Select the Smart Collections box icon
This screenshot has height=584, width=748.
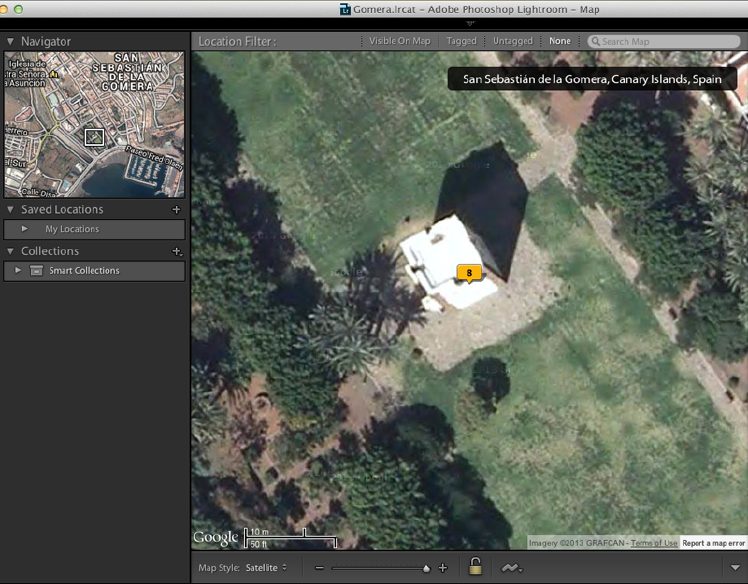point(36,271)
